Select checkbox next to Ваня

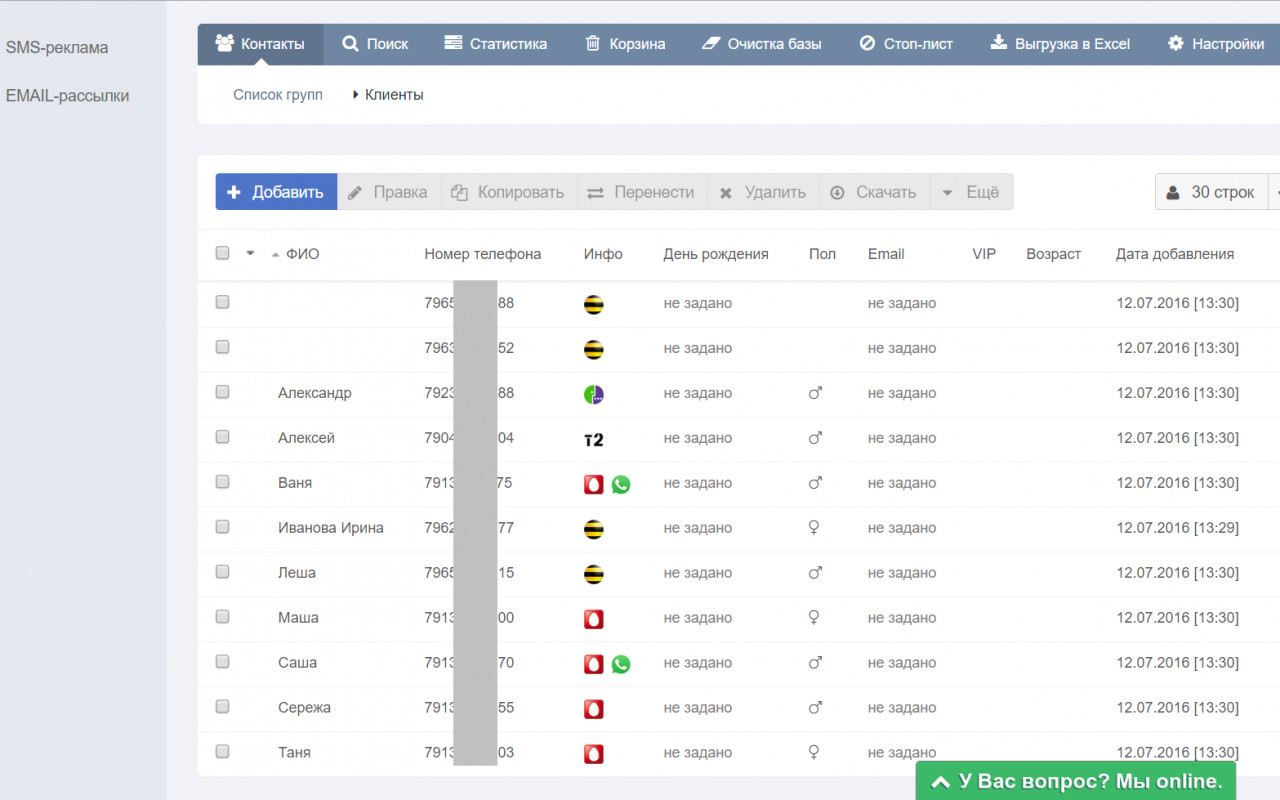click(222, 482)
